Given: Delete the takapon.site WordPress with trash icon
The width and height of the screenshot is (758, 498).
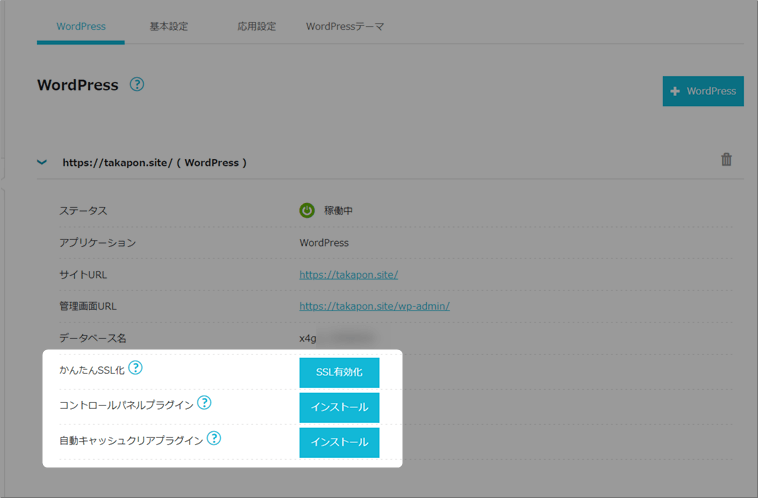Looking at the screenshot, I should point(726,160).
